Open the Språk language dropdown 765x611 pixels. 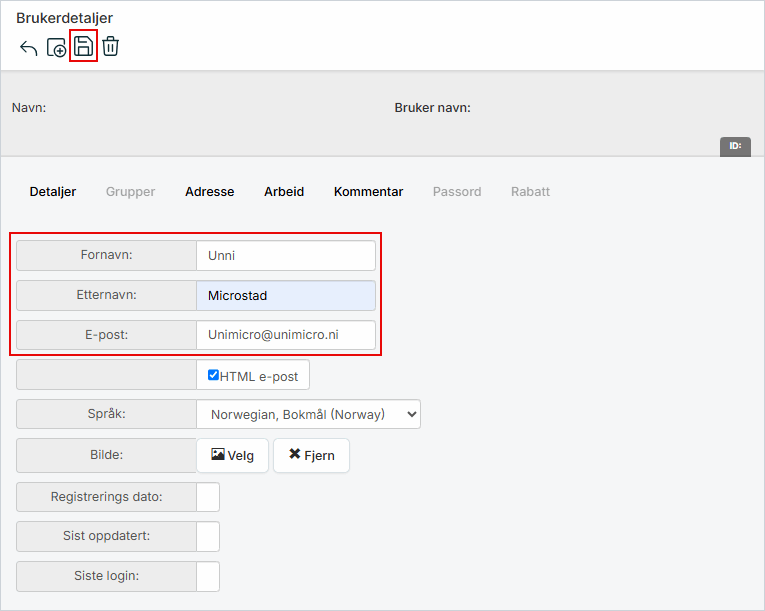[x=308, y=414]
